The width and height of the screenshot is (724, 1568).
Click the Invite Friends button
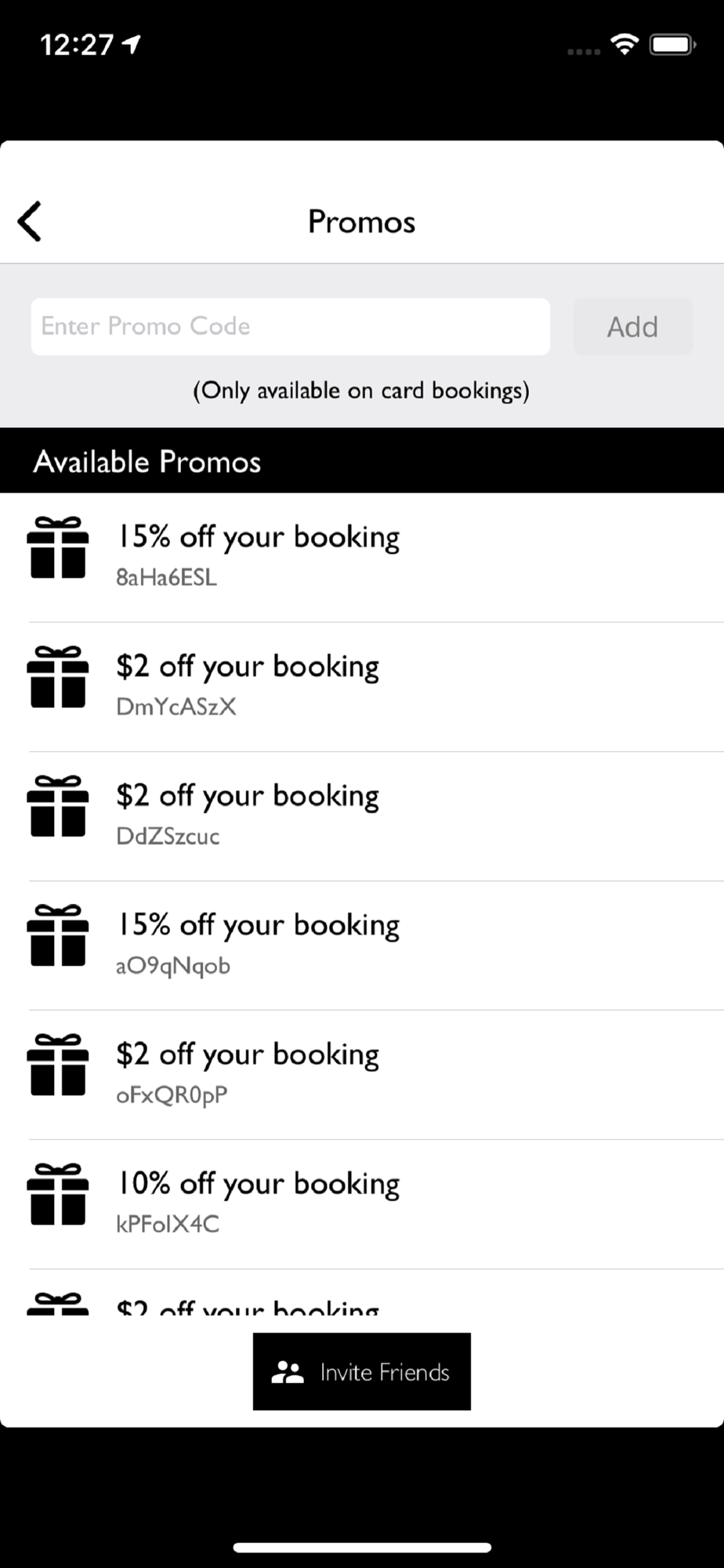(x=362, y=1371)
